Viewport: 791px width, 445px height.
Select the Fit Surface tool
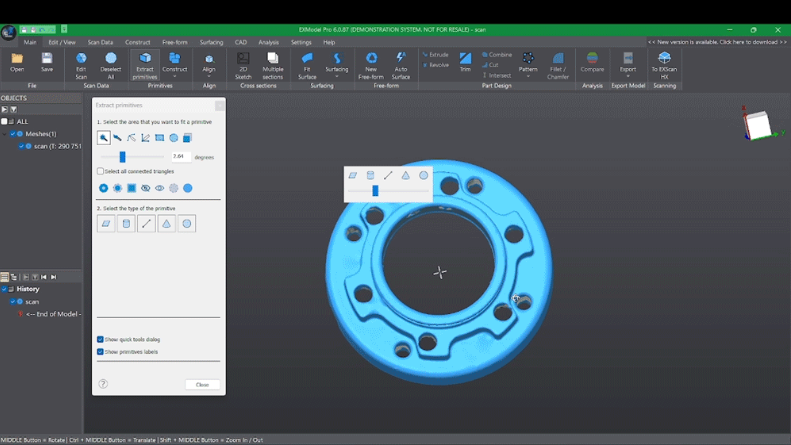point(307,63)
